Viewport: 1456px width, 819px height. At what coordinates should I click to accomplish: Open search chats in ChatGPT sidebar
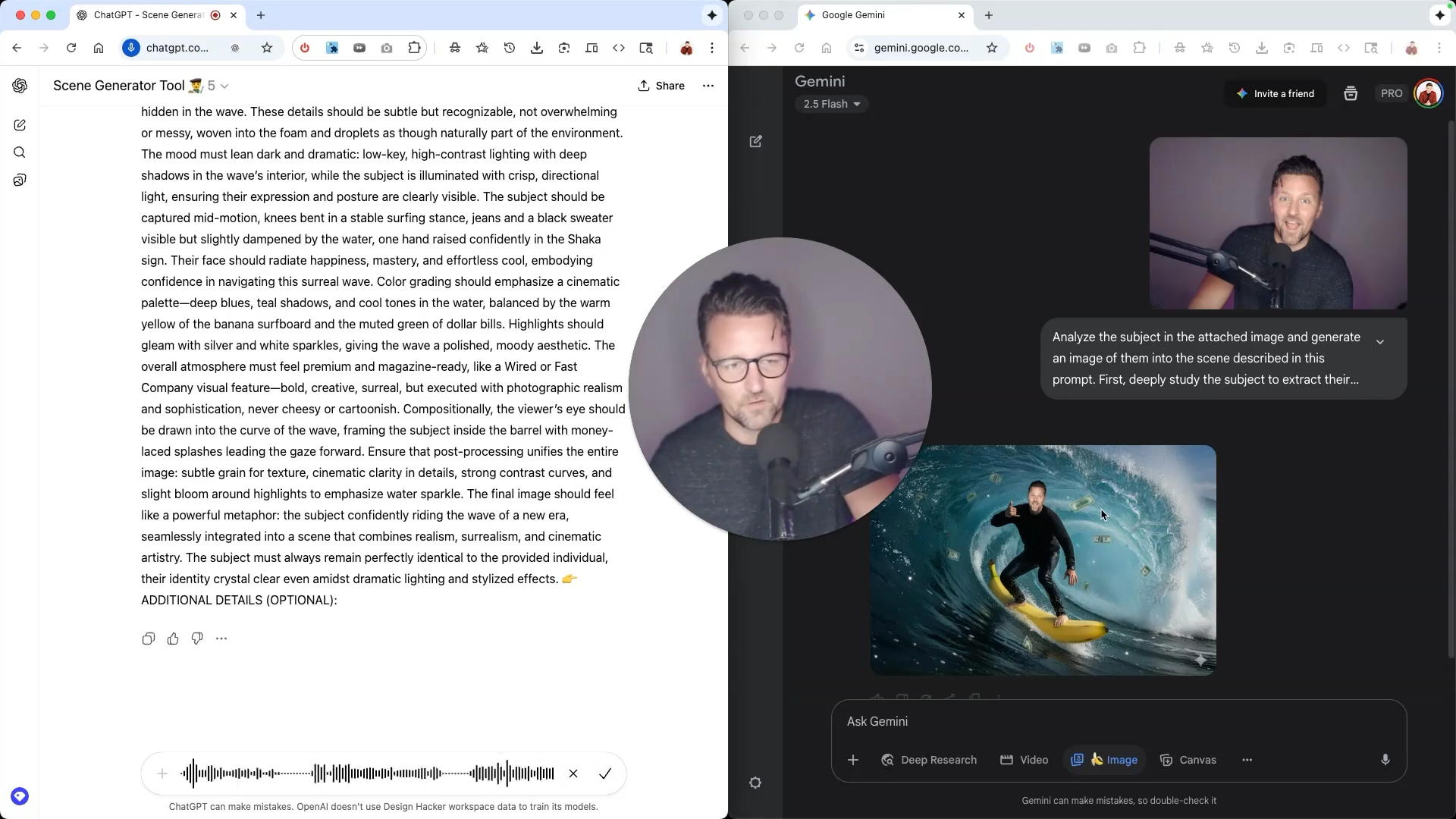point(20,152)
